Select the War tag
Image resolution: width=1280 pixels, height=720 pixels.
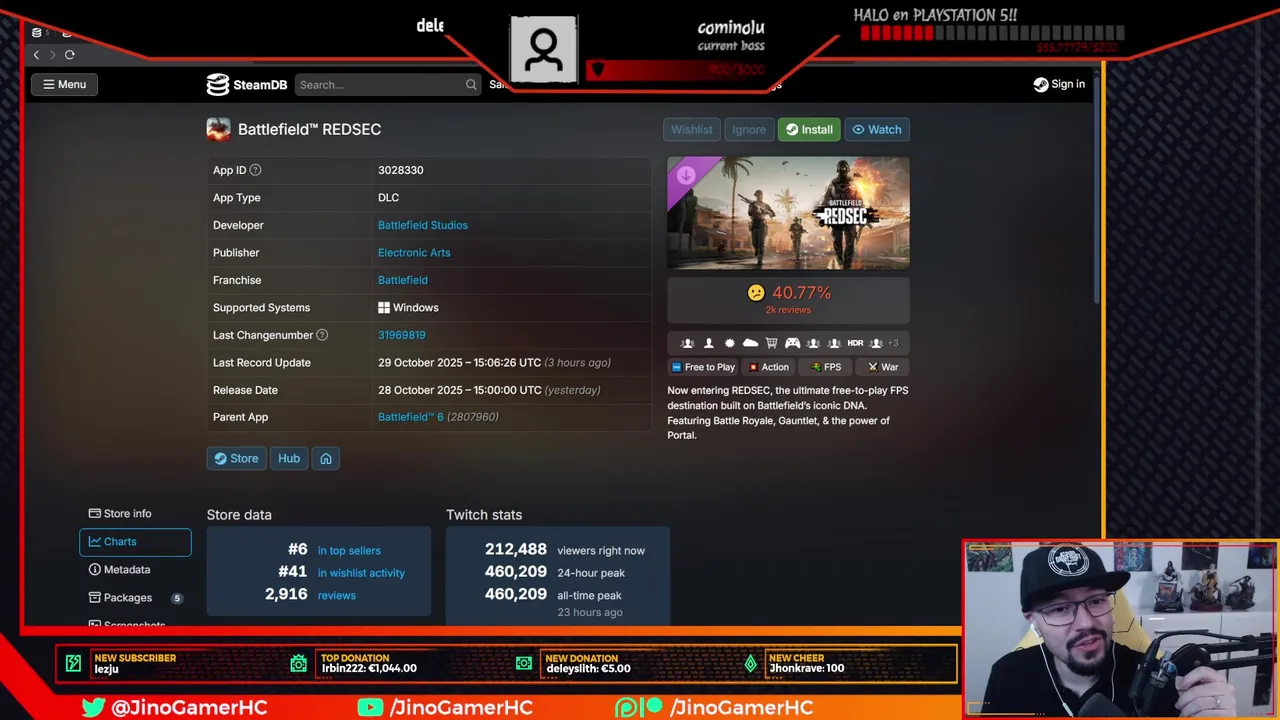(883, 367)
